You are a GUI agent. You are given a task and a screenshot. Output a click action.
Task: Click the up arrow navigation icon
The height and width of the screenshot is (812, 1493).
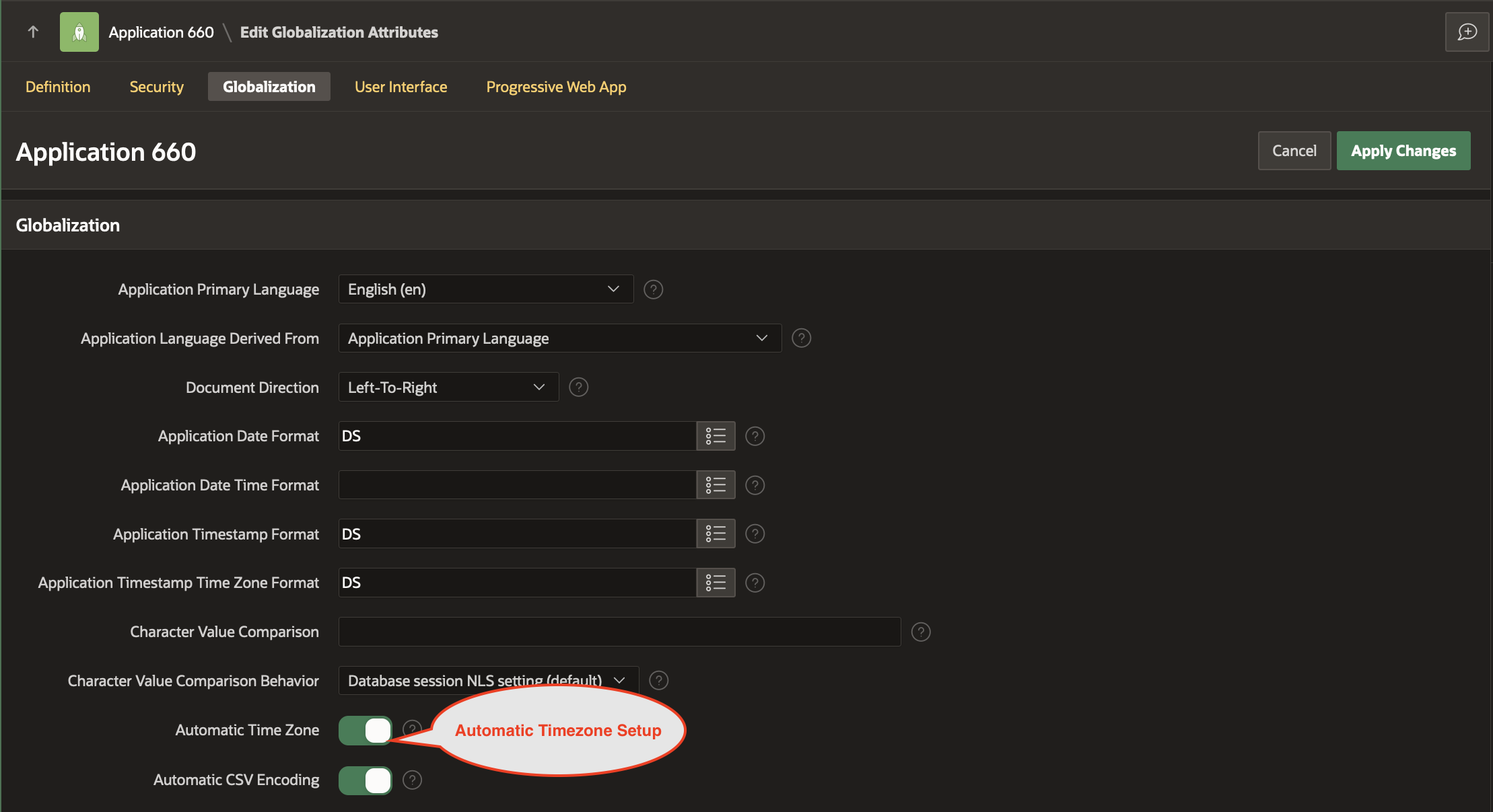(x=33, y=32)
